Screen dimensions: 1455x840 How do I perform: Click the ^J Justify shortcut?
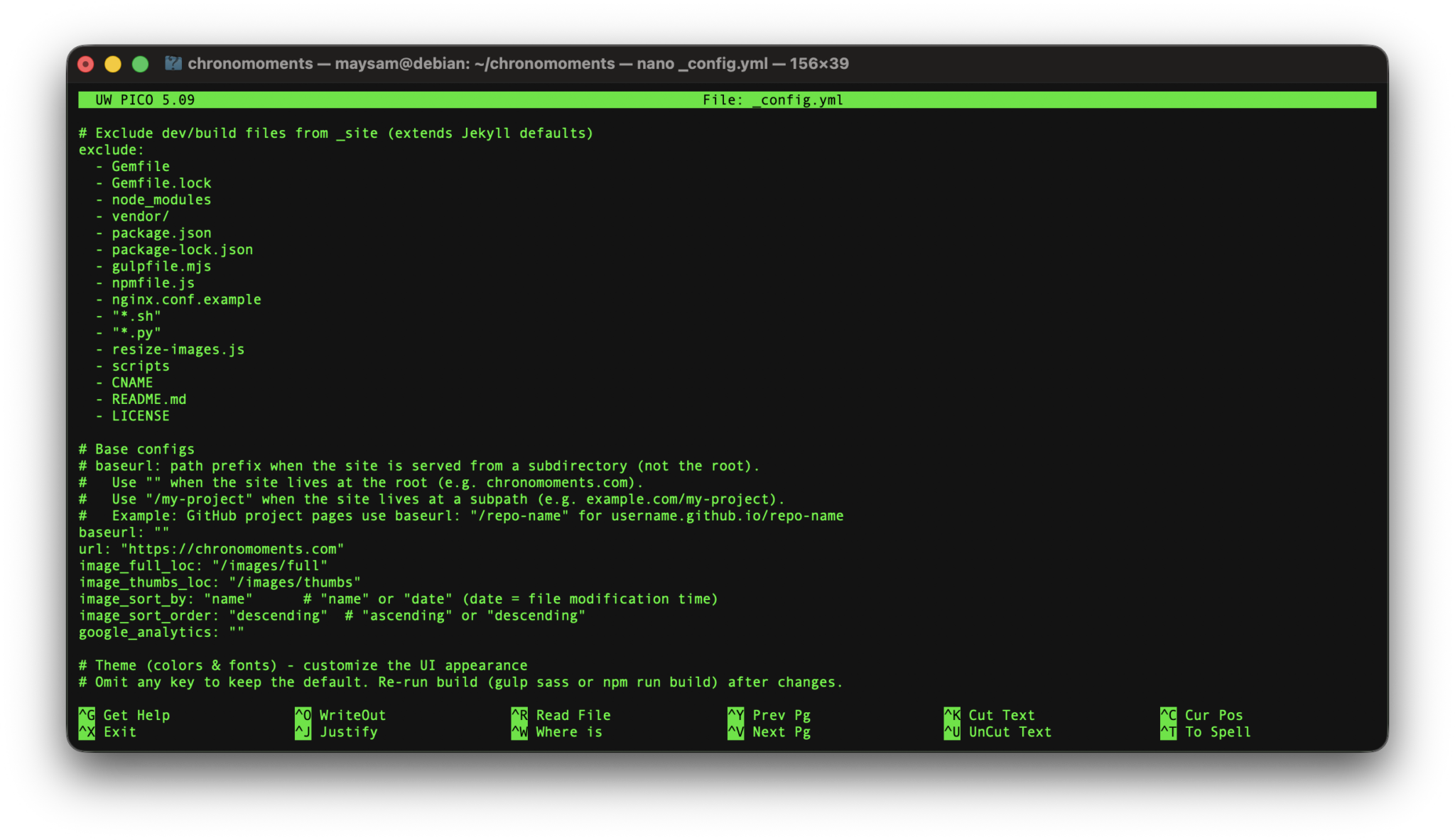336,731
